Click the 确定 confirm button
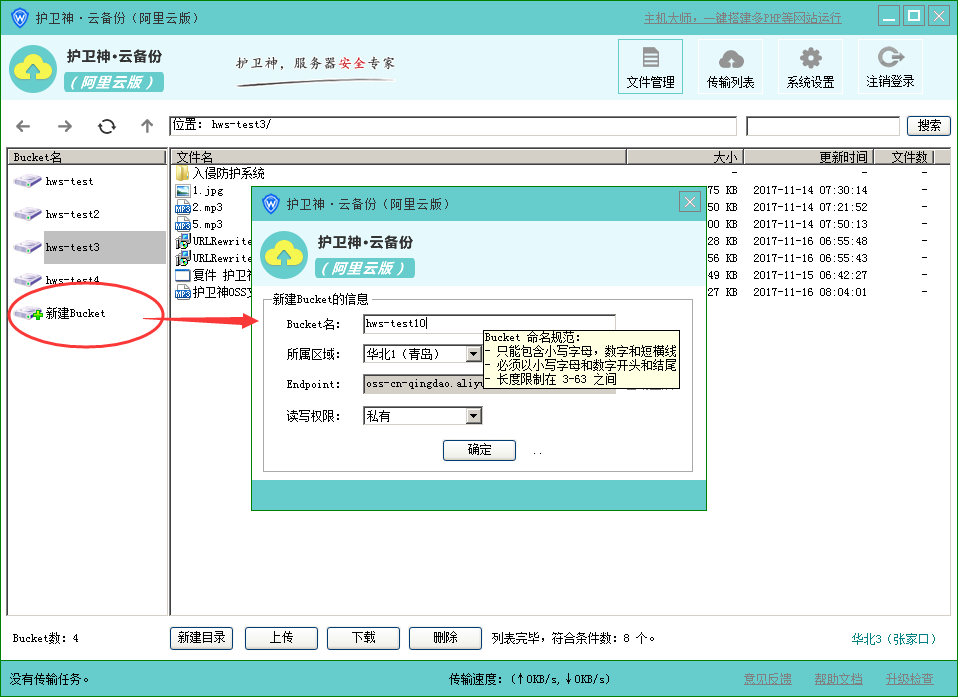 pos(479,450)
